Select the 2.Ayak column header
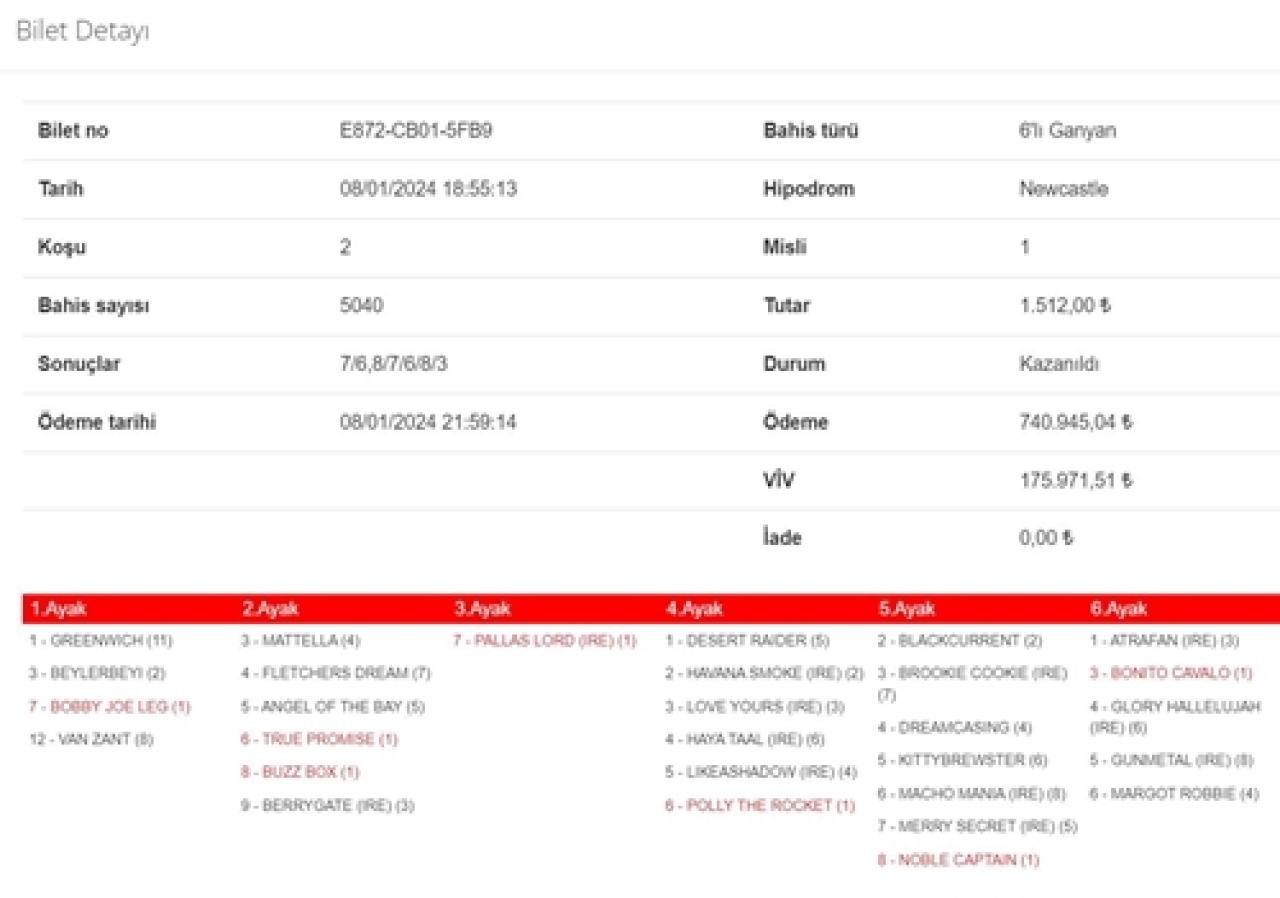This screenshot has height=898, width=1280. (270, 609)
